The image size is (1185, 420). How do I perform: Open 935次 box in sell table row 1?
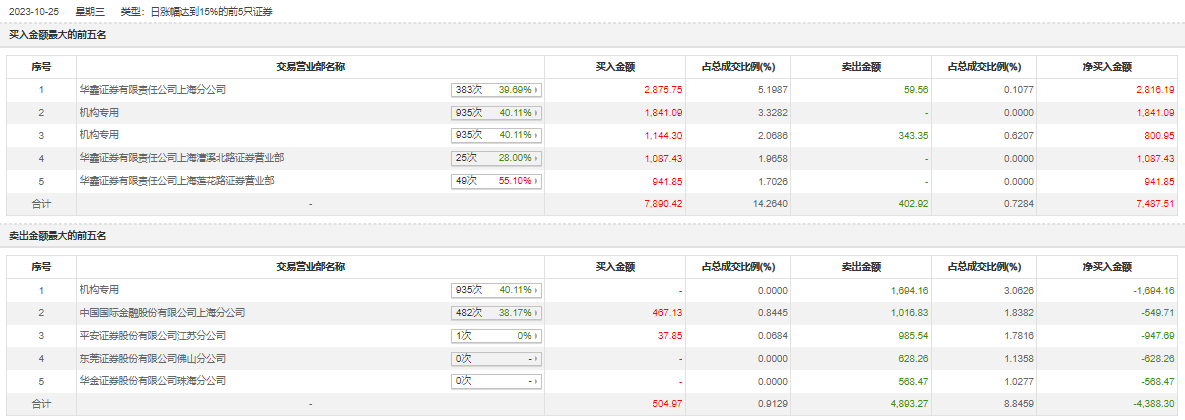[x=496, y=290]
